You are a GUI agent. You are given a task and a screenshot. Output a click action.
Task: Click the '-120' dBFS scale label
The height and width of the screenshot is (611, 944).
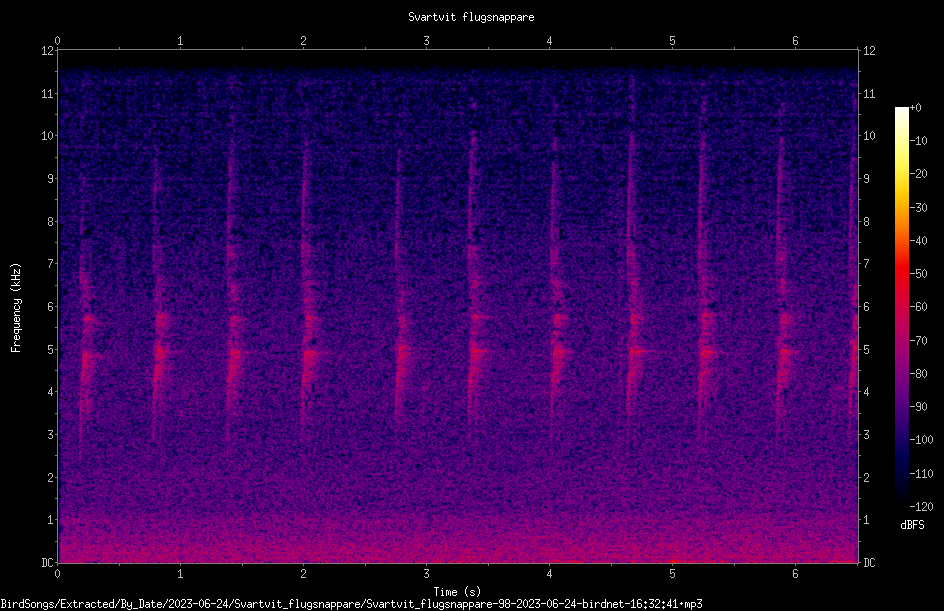(921, 506)
